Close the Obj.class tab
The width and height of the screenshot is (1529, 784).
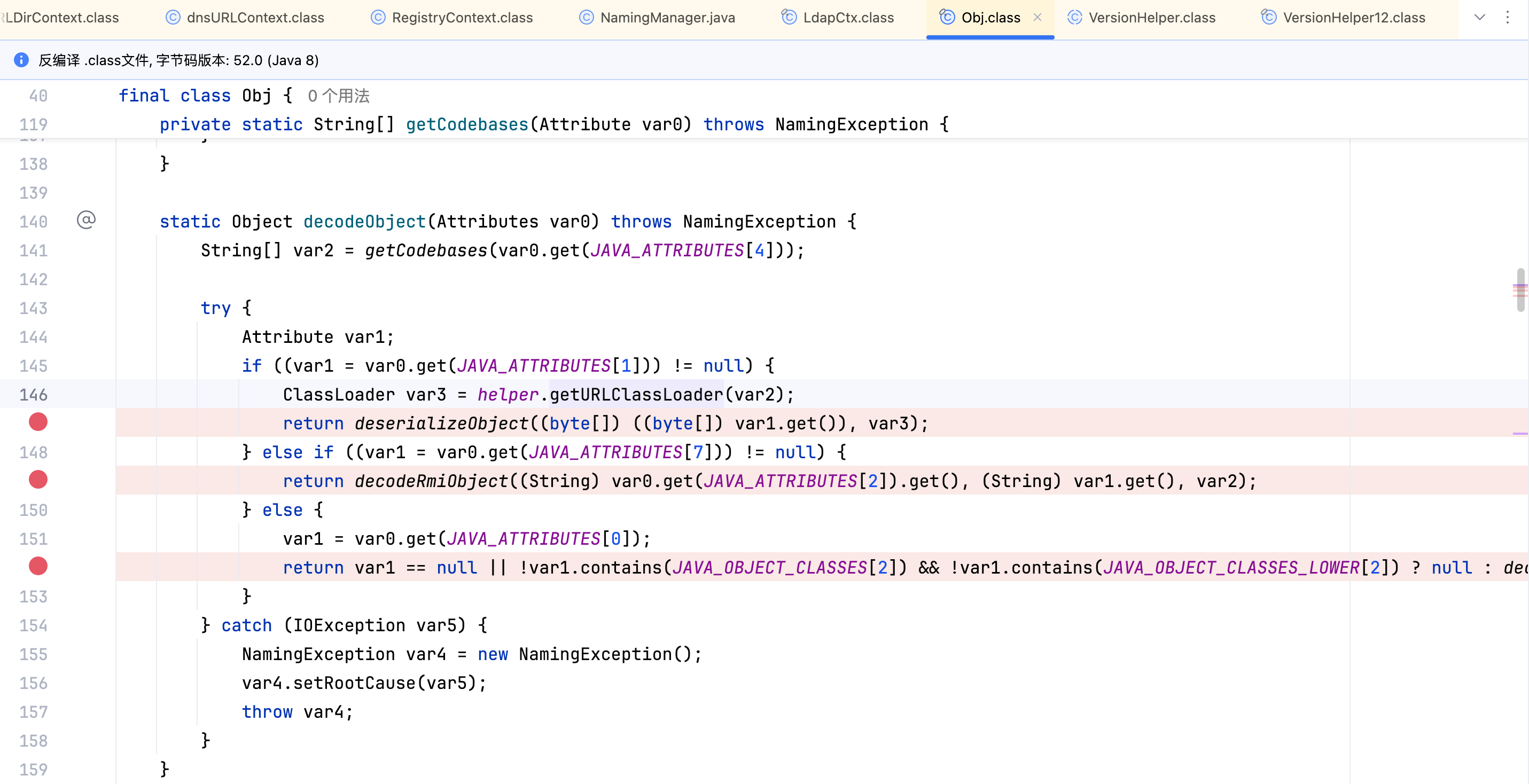1037,17
